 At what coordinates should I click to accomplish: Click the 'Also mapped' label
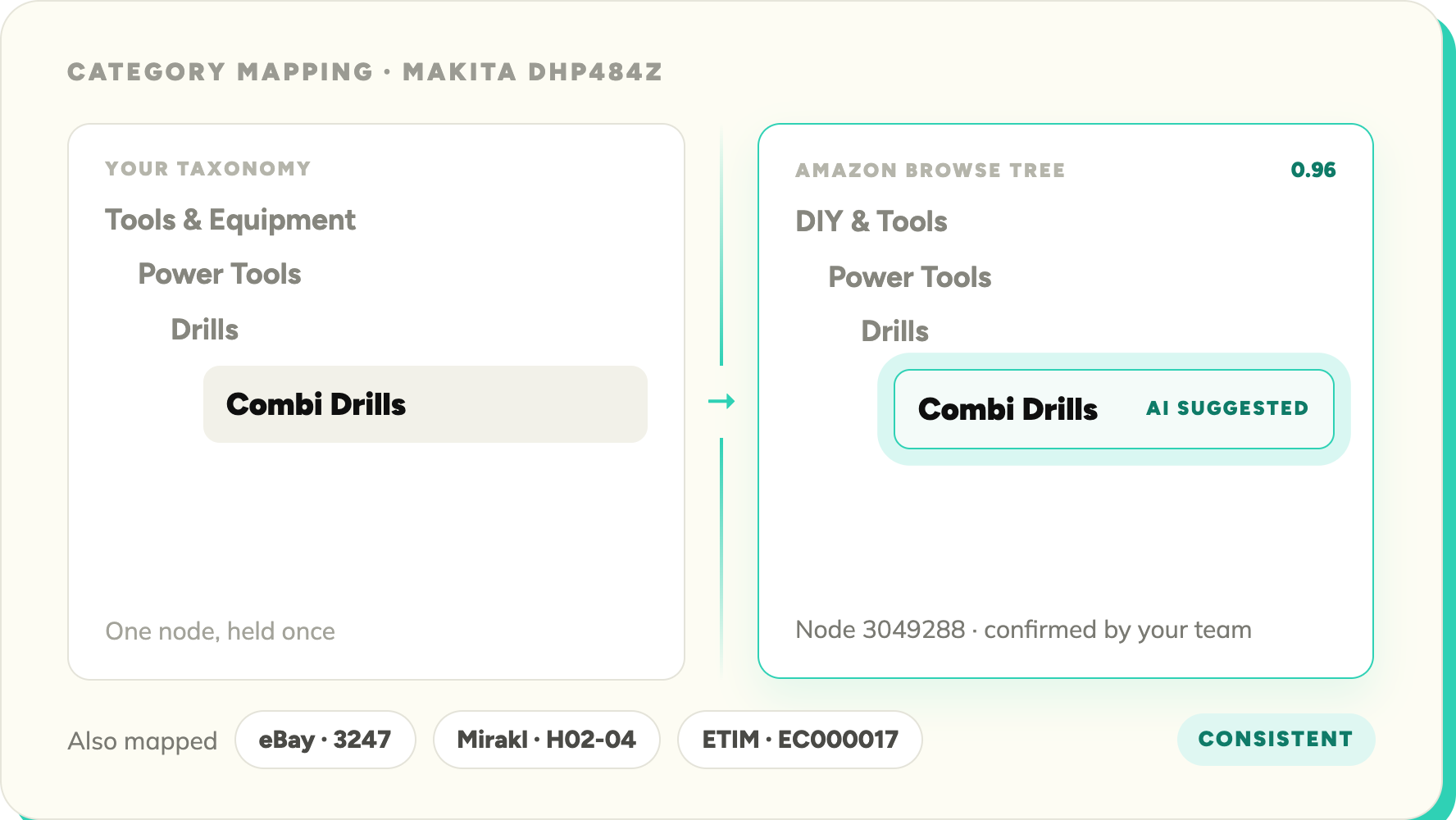(143, 741)
